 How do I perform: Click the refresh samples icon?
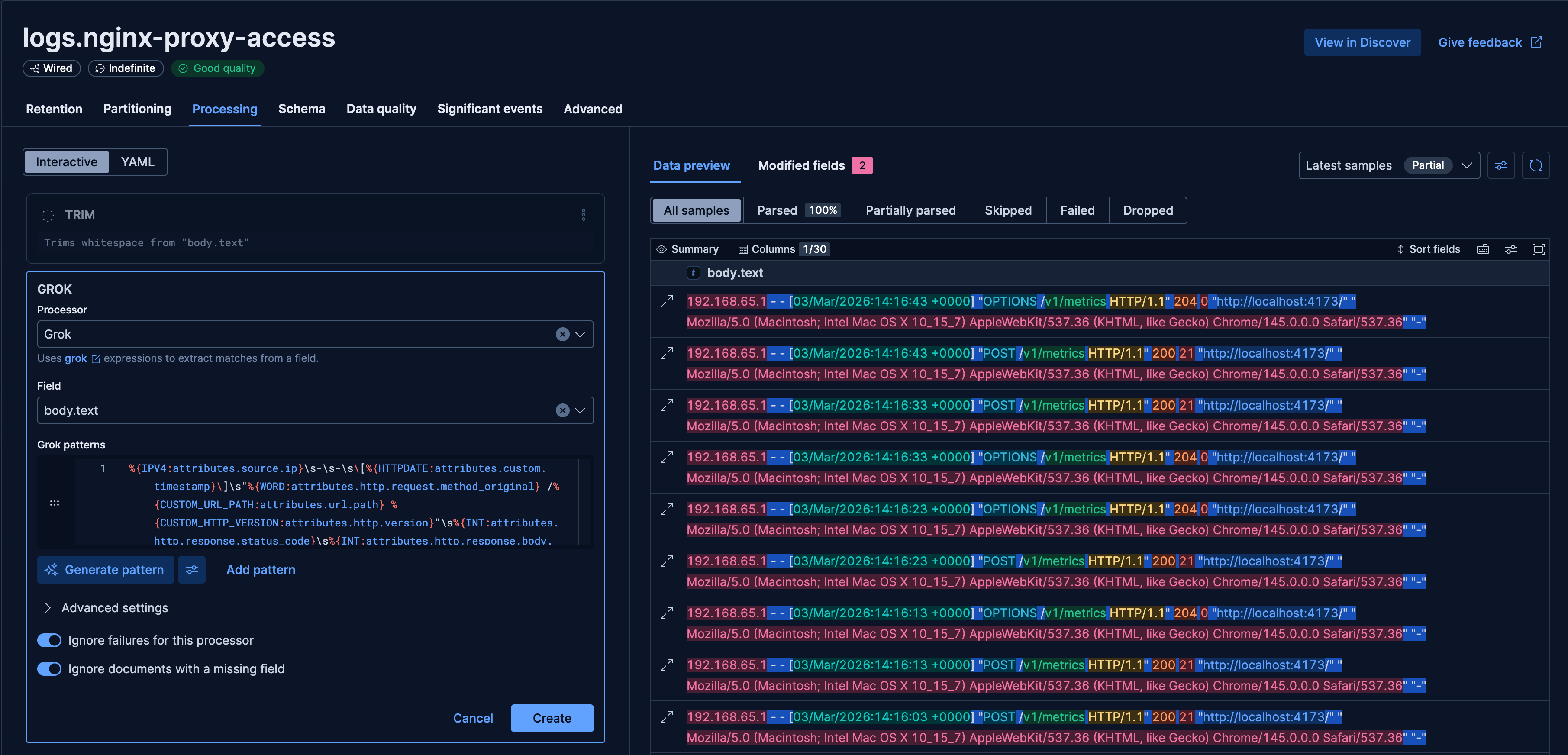[1535, 166]
